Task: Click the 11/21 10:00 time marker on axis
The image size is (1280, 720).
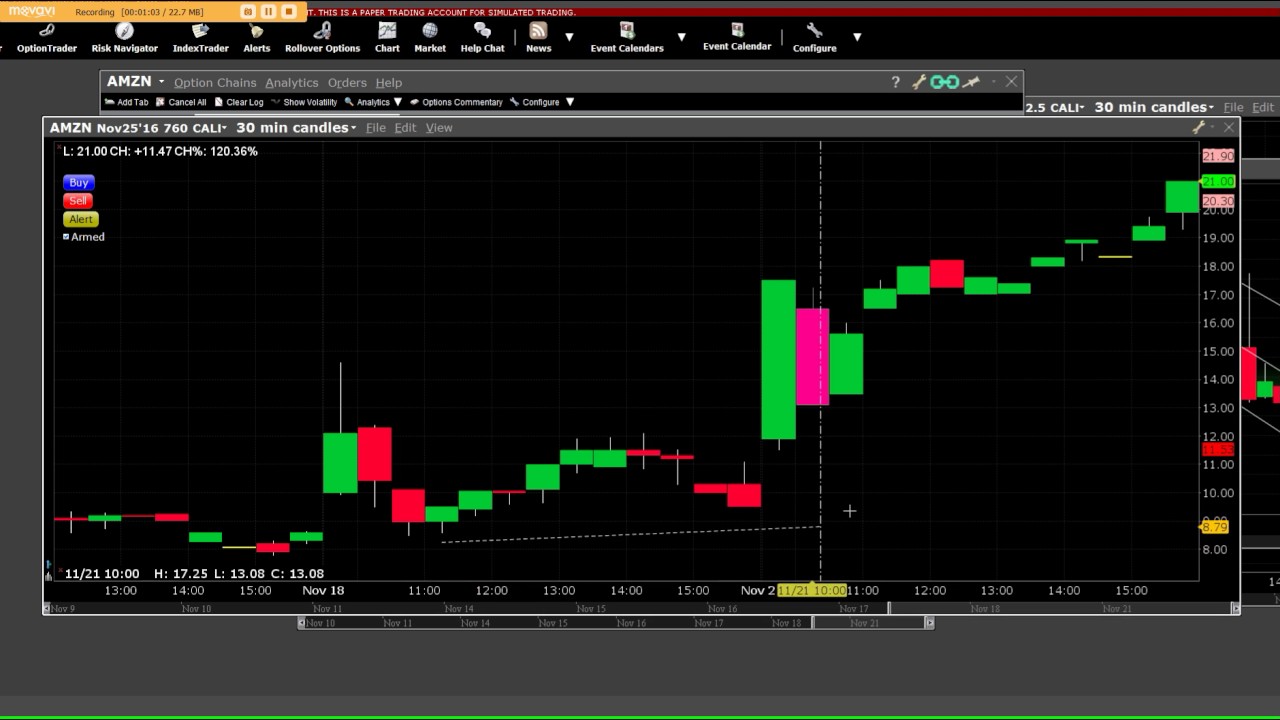Action: [x=811, y=590]
